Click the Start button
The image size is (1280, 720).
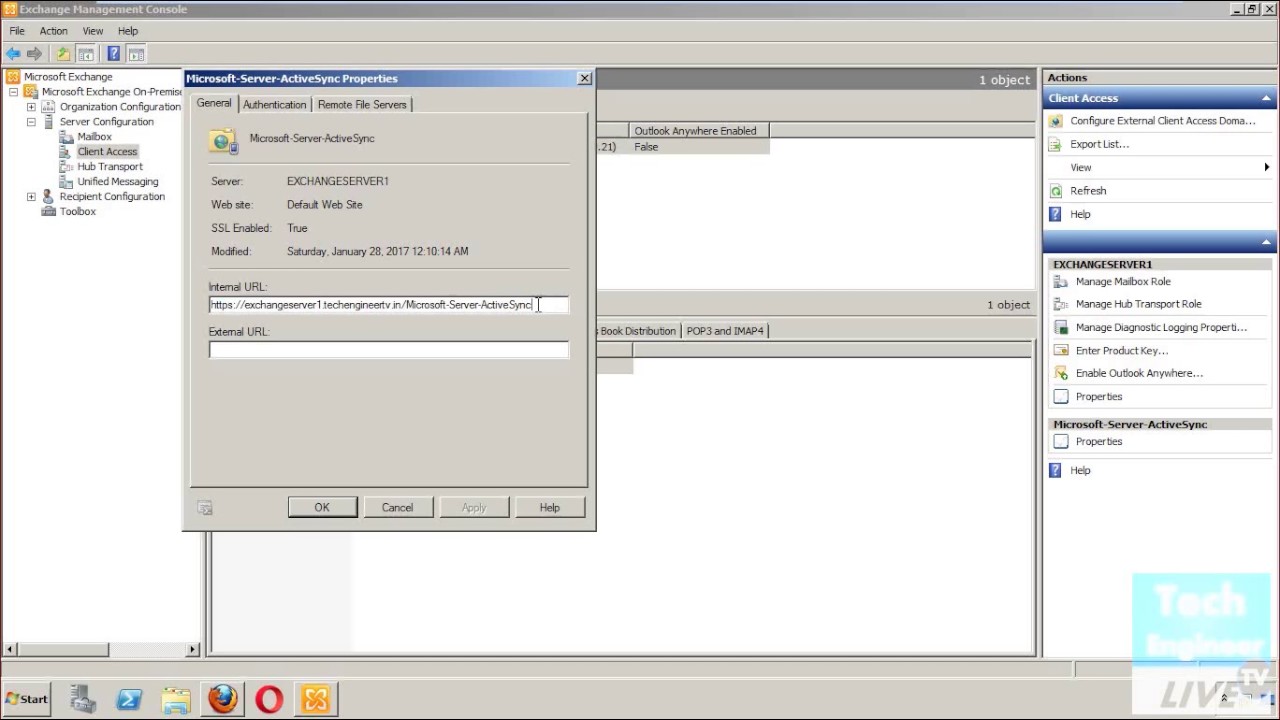27,699
